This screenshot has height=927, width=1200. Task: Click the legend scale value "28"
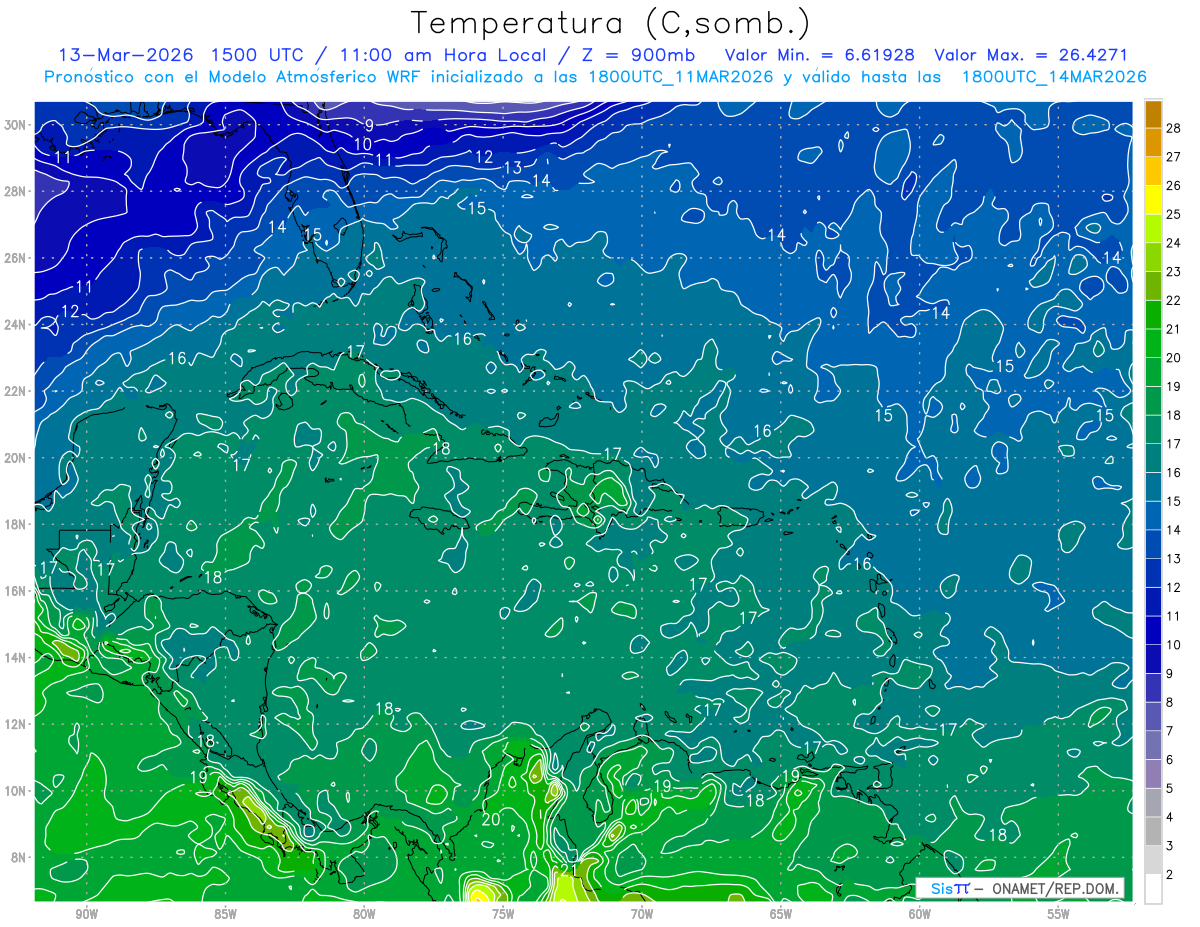point(1174,127)
